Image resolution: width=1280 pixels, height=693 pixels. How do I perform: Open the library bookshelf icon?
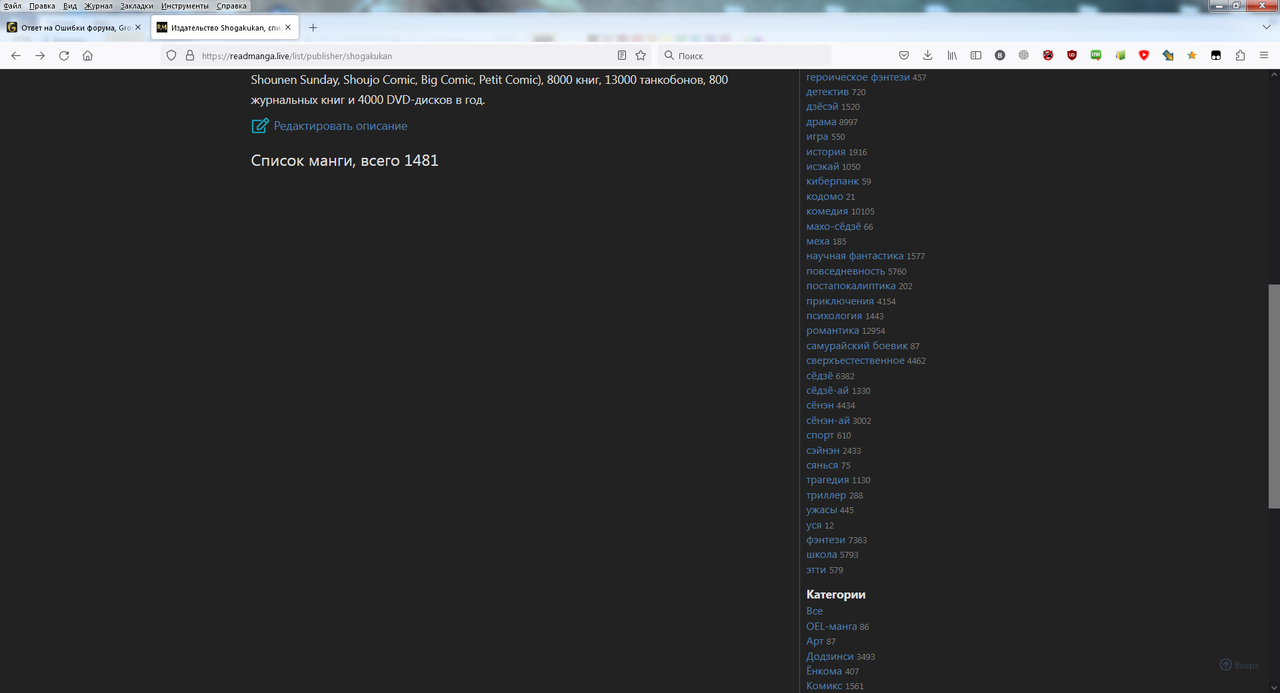coord(952,56)
